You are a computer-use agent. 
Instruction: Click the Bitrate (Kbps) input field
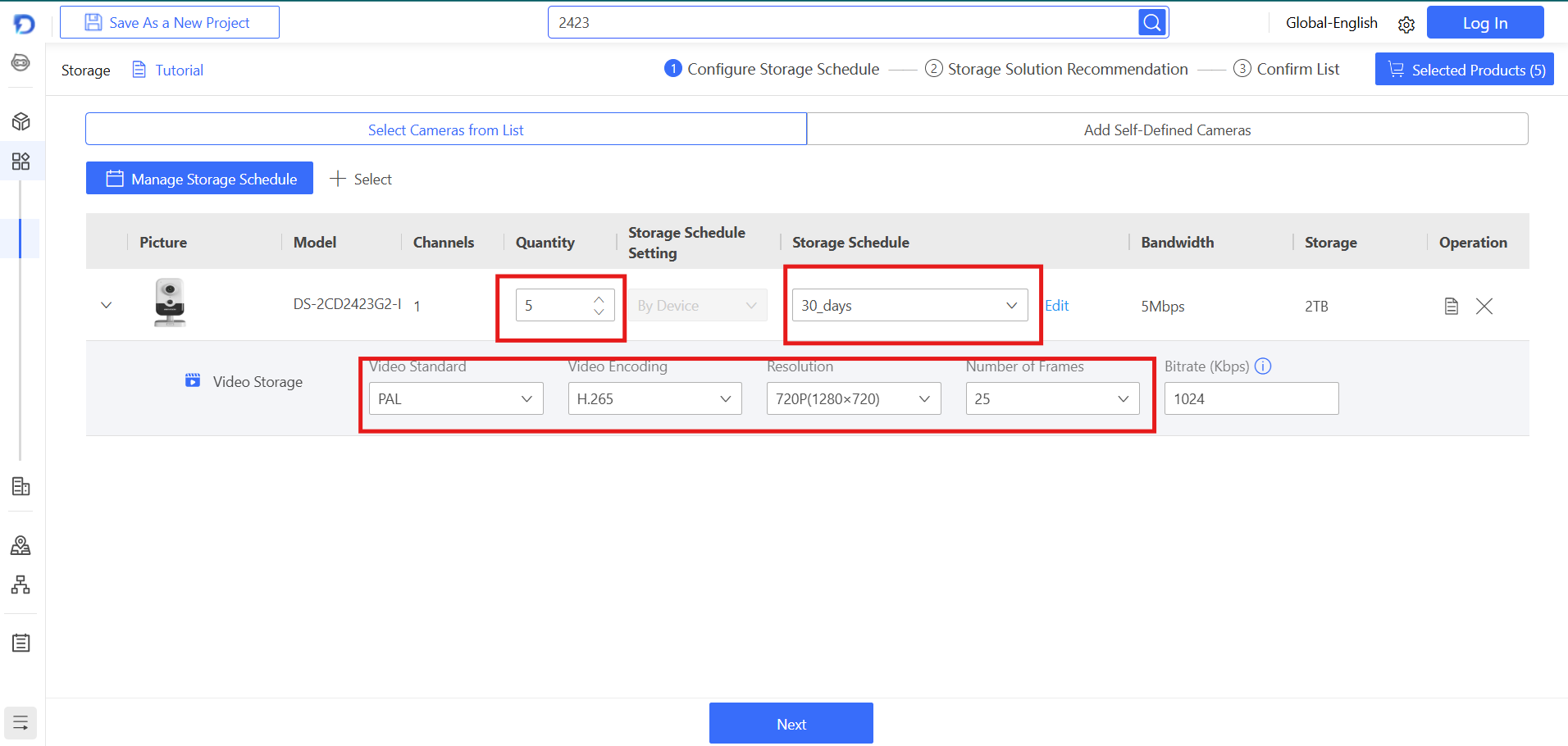[1251, 399]
